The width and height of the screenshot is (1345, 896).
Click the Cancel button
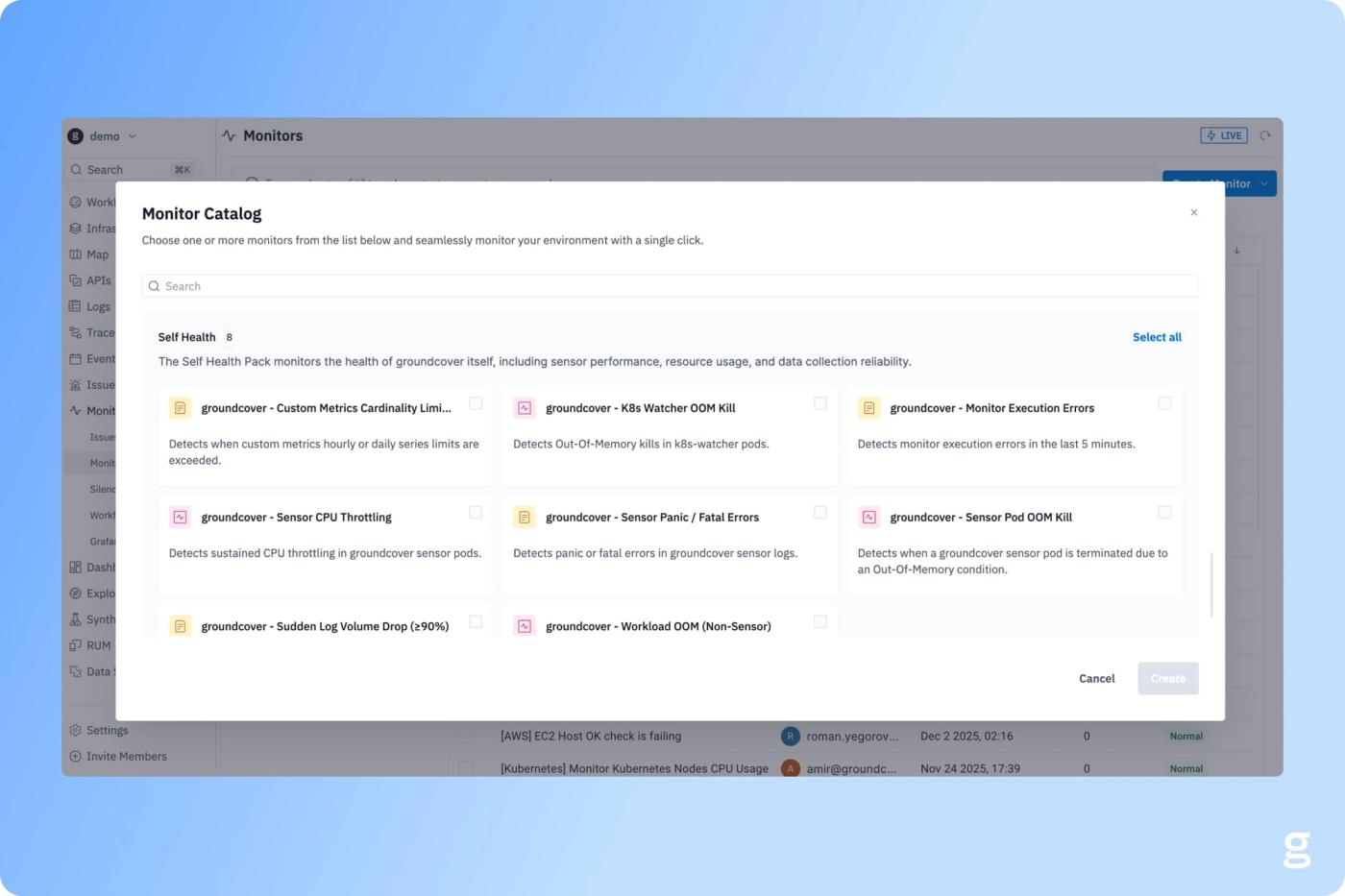[x=1096, y=678]
